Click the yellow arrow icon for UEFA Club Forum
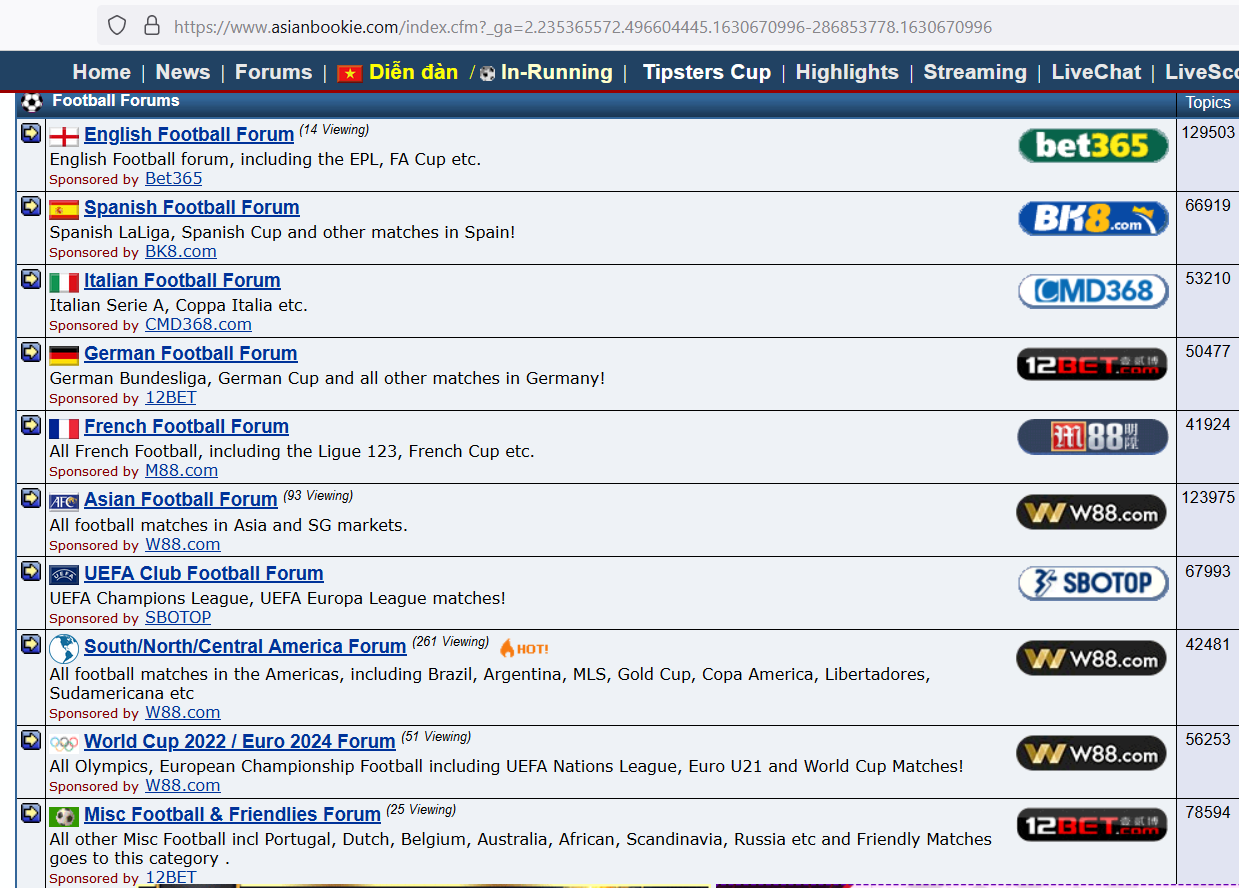The width and height of the screenshot is (1239, 888). coord(31,572)
